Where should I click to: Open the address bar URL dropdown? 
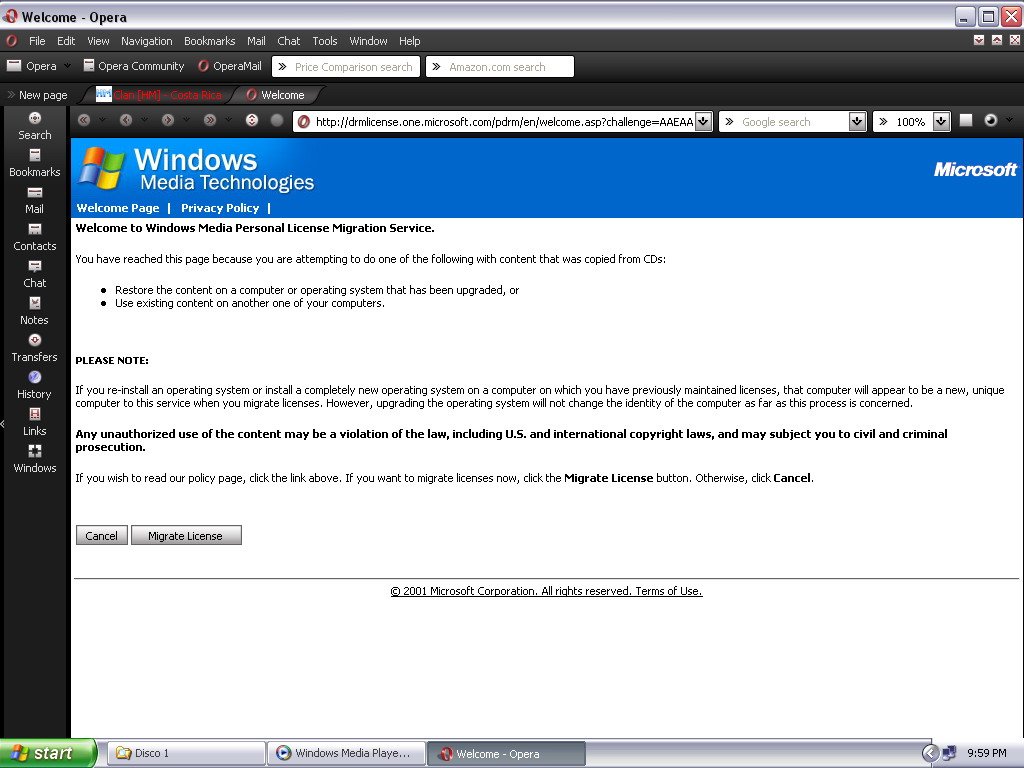(703, 121)
